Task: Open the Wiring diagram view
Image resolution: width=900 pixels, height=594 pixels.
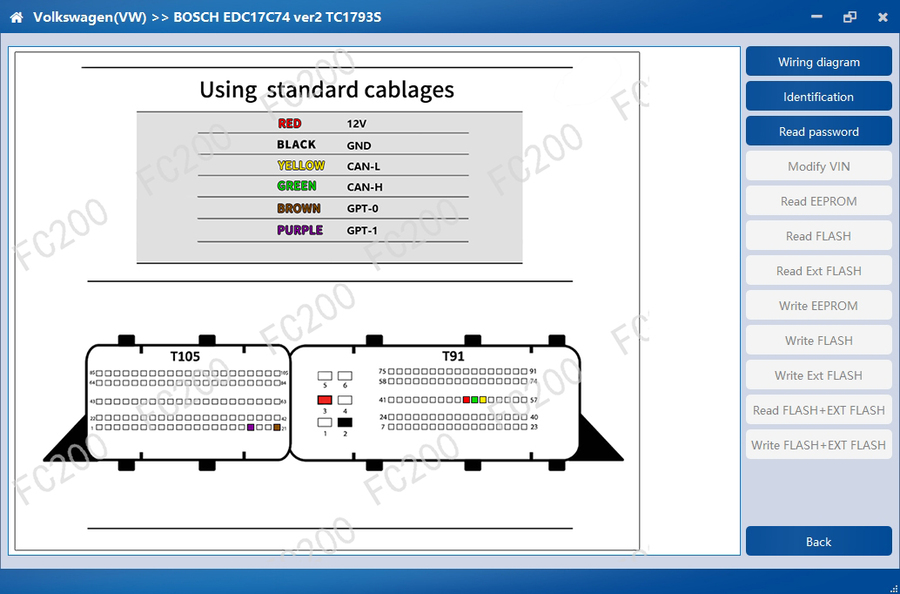Action: click(x=818, y=62)
